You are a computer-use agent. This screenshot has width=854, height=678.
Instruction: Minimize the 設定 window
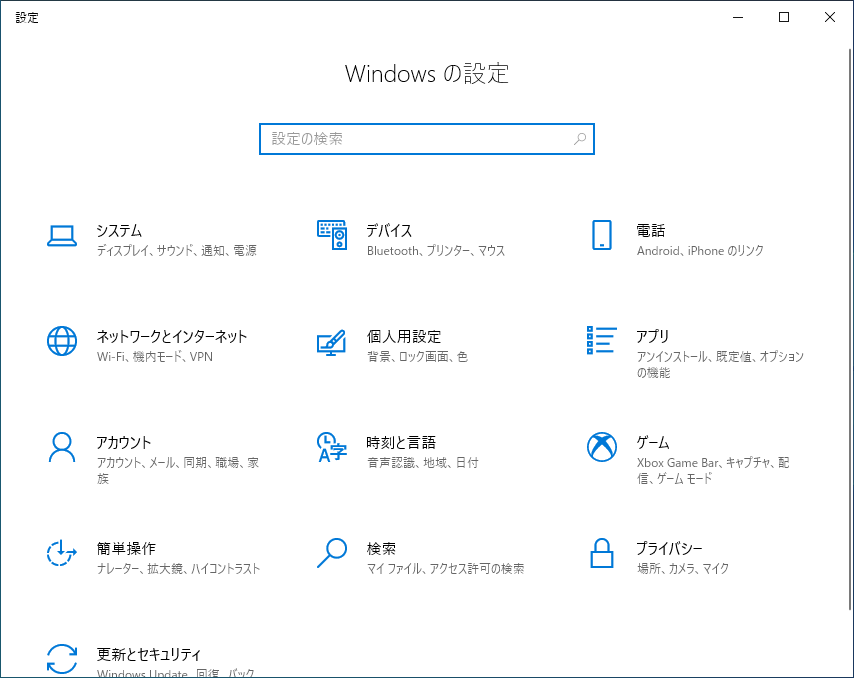pyautogui.click(x=738, y=17)
